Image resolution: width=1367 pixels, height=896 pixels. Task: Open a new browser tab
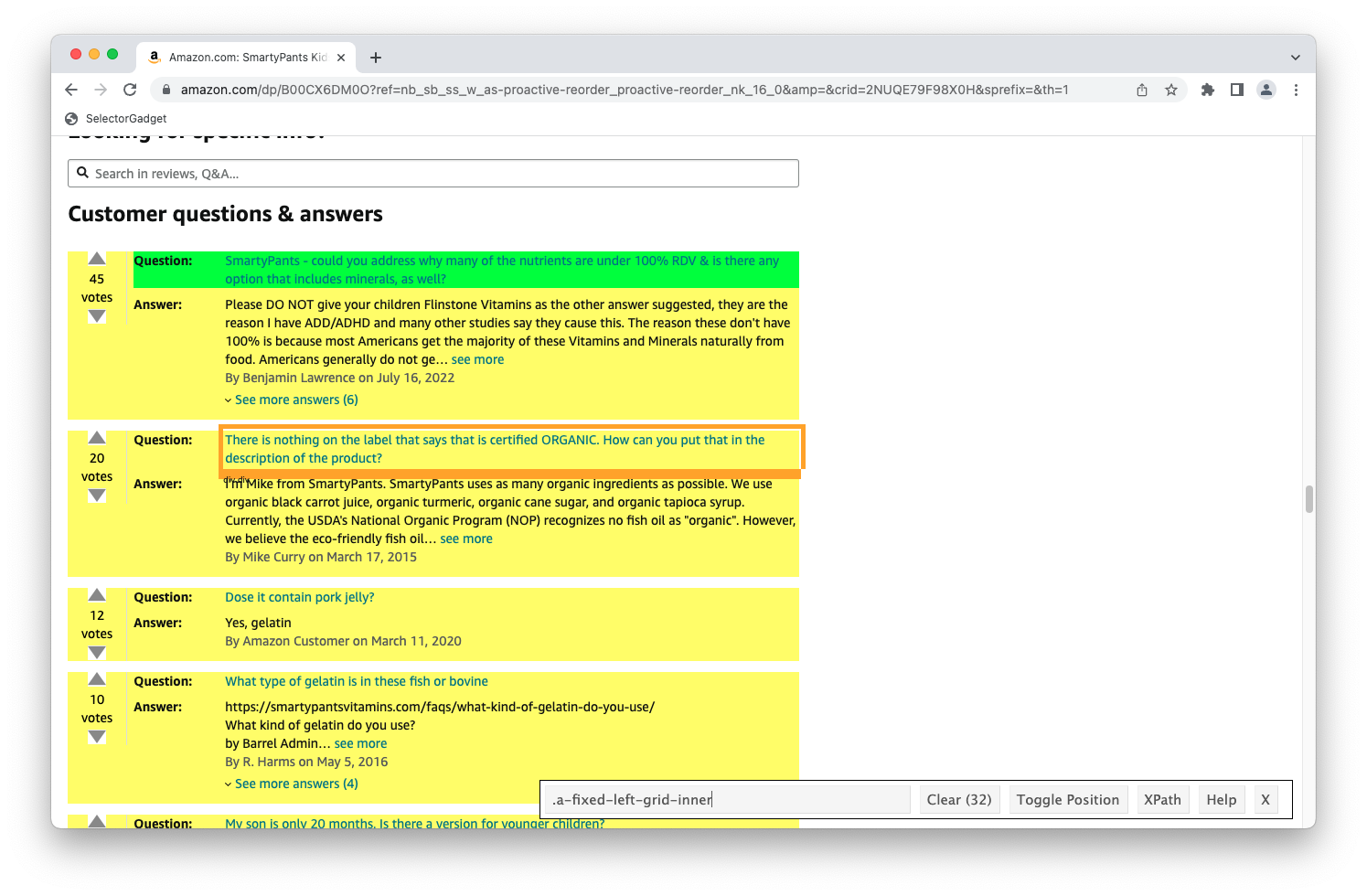coord(375,57)
